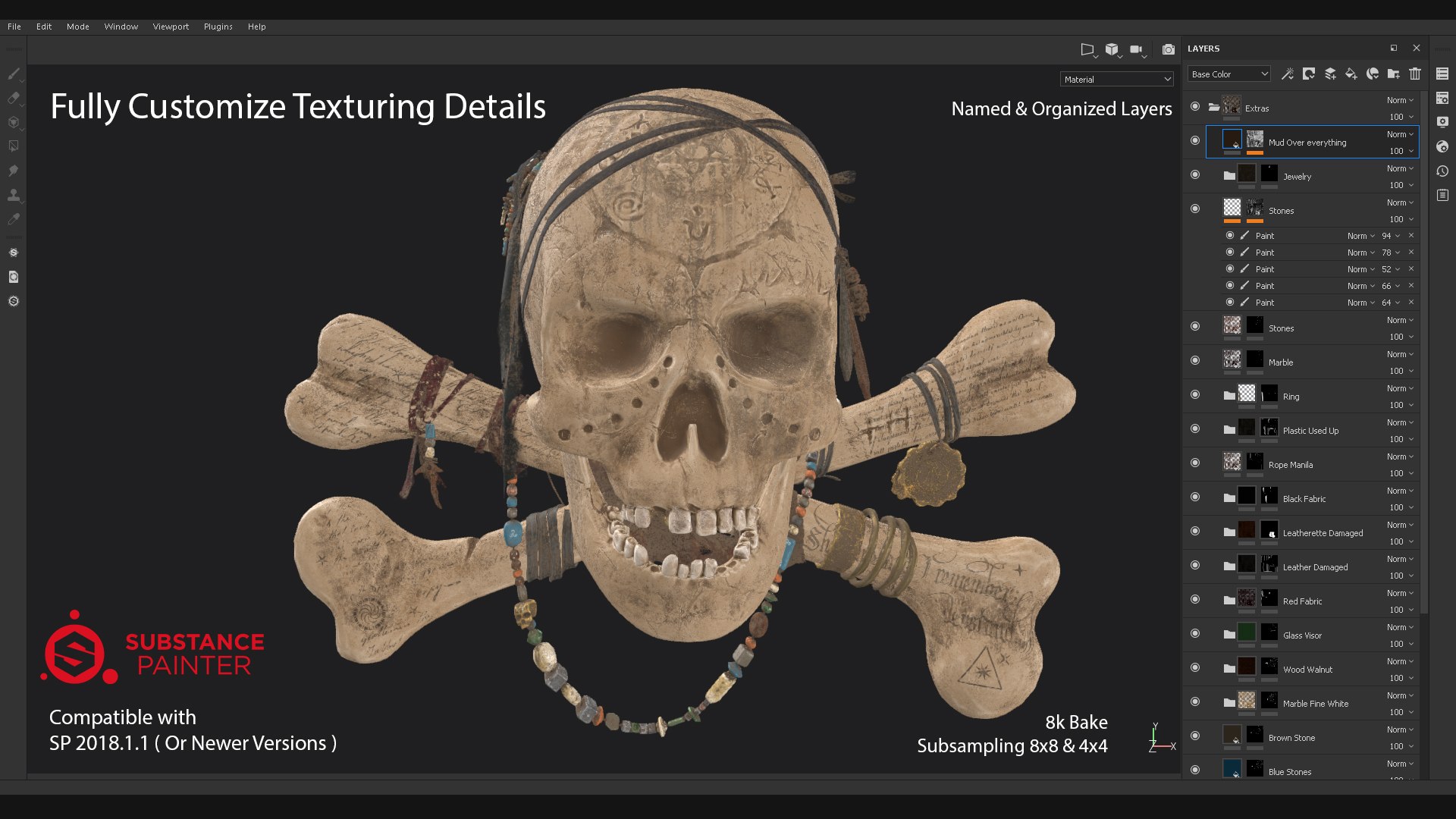This screenshot has height=819, width=1456.
Task: Open the Base Color channel dropdown
Action: (x=1228, y=74)
